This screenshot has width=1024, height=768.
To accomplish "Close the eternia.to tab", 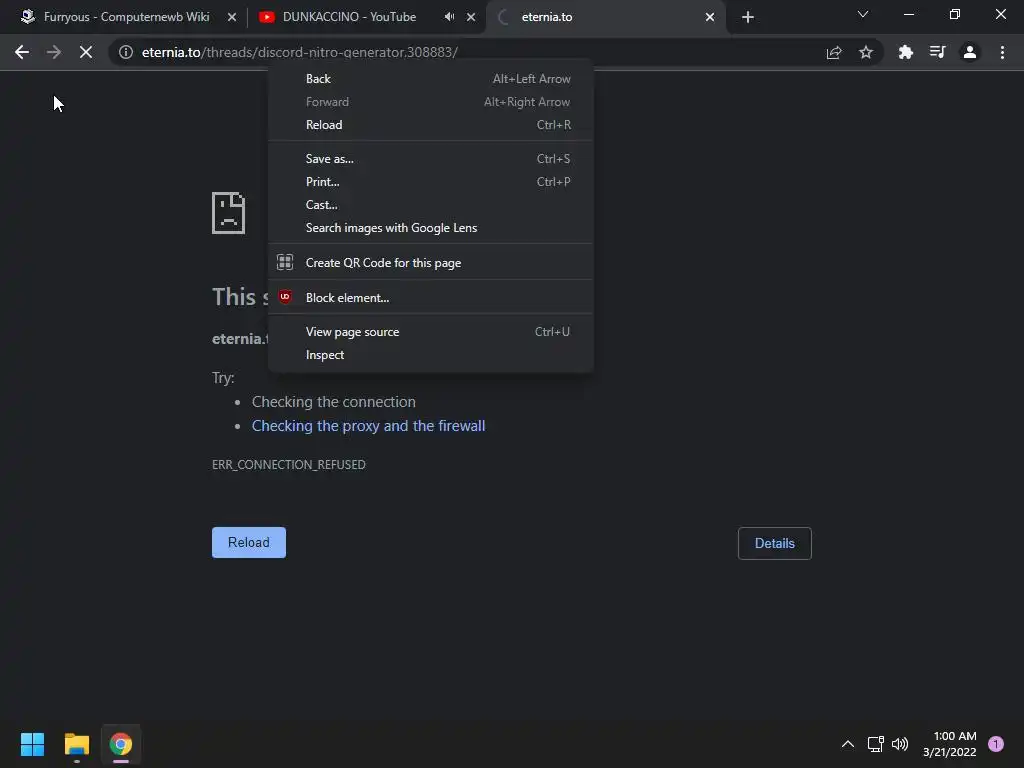I will click(x=710, y=17).
